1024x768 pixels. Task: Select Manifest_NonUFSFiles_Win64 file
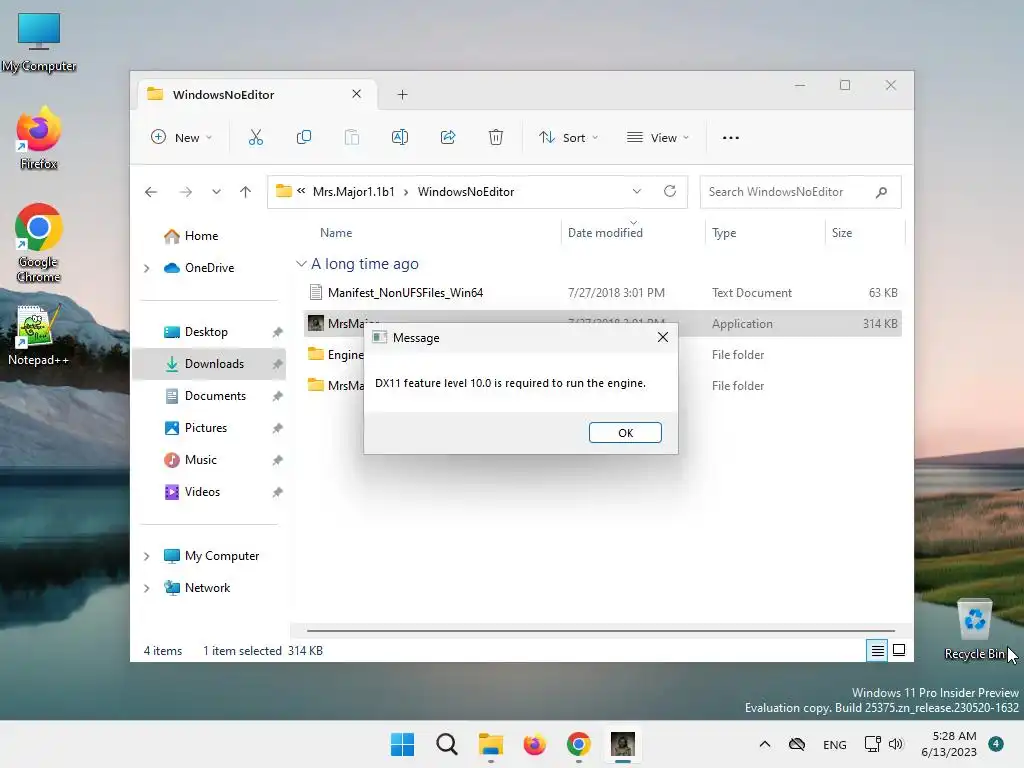point(405,293)
